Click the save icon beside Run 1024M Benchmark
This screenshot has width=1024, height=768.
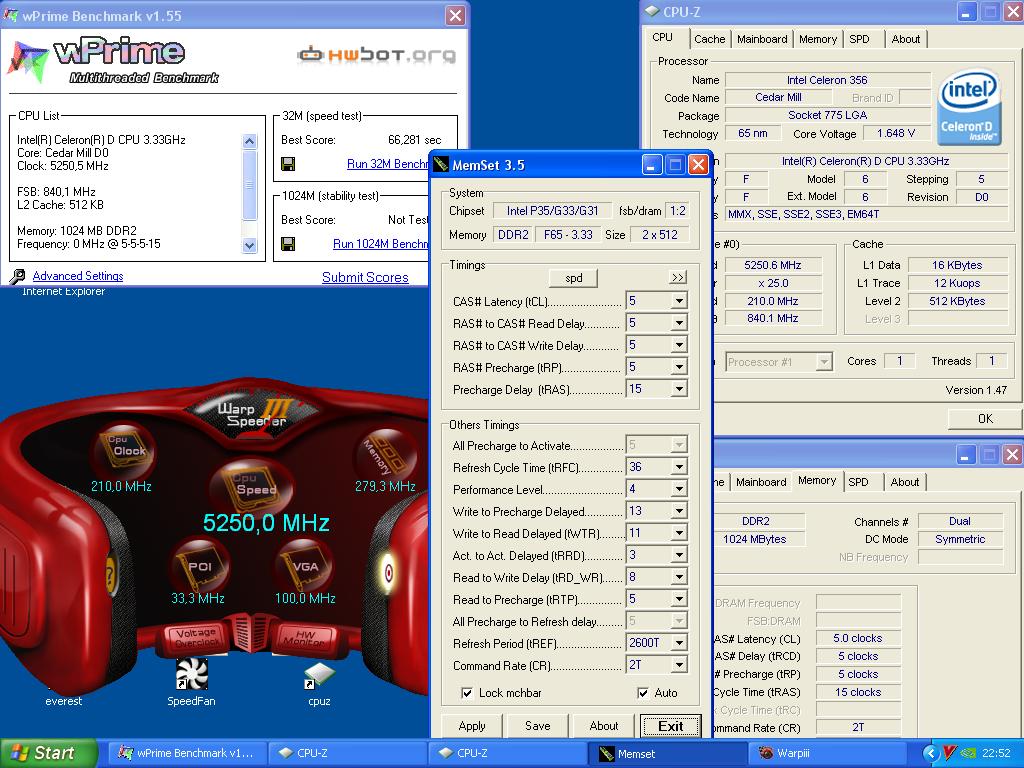coord(288,244)
